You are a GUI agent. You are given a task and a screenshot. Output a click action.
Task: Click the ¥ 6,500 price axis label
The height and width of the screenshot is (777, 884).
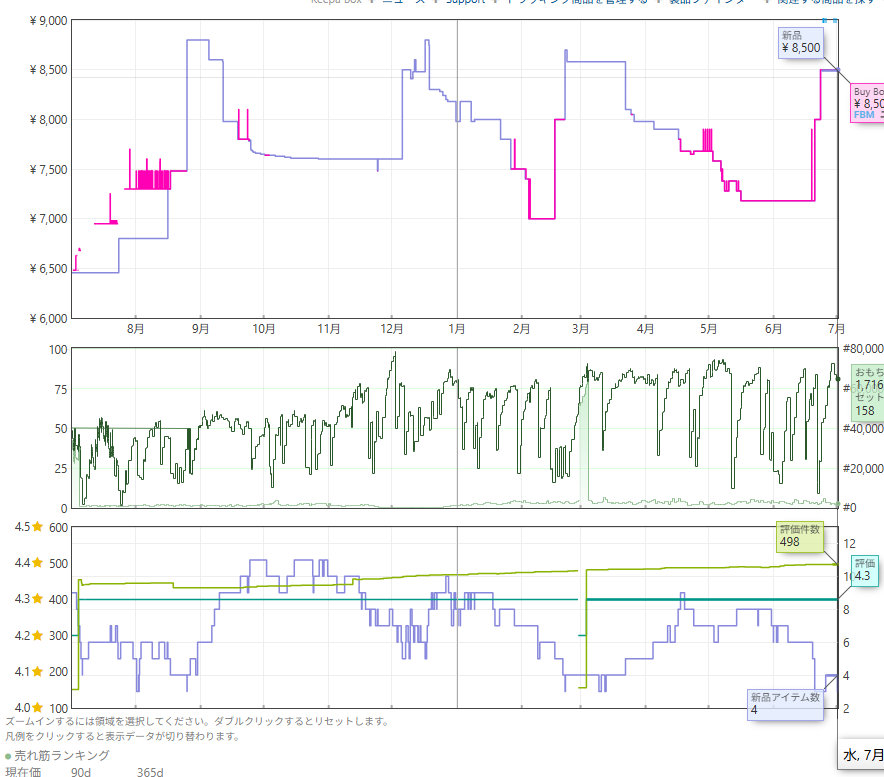(48, 269)
